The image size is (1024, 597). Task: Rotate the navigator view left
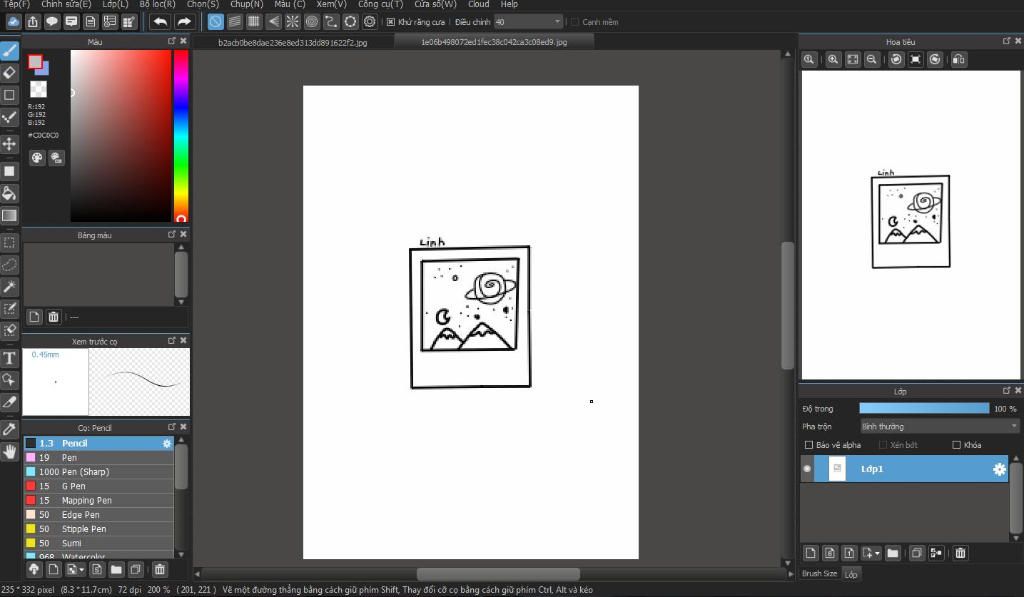click(x=896, y=59)
